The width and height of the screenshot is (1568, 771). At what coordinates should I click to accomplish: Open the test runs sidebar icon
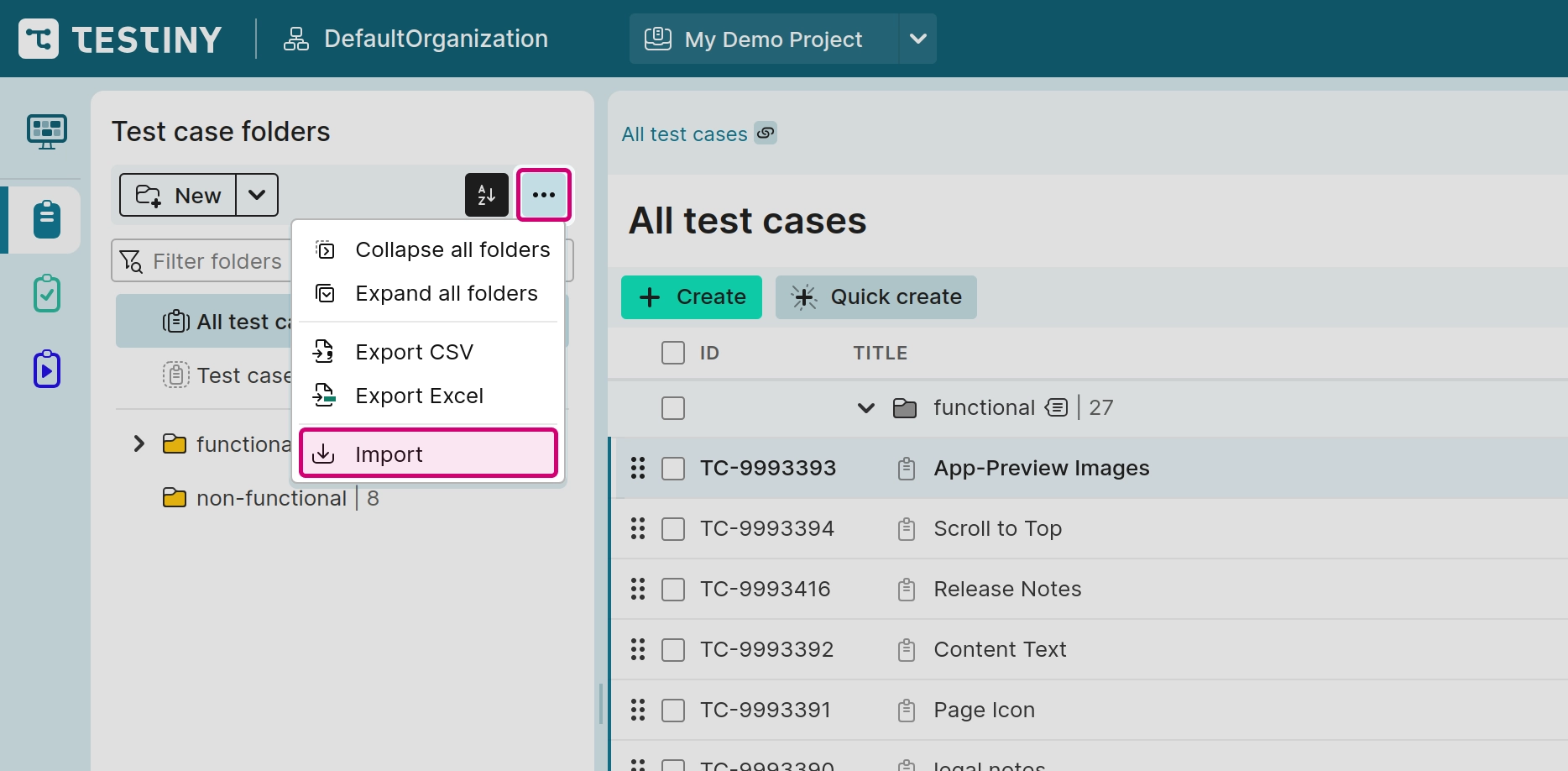click(x=47, y=294)
